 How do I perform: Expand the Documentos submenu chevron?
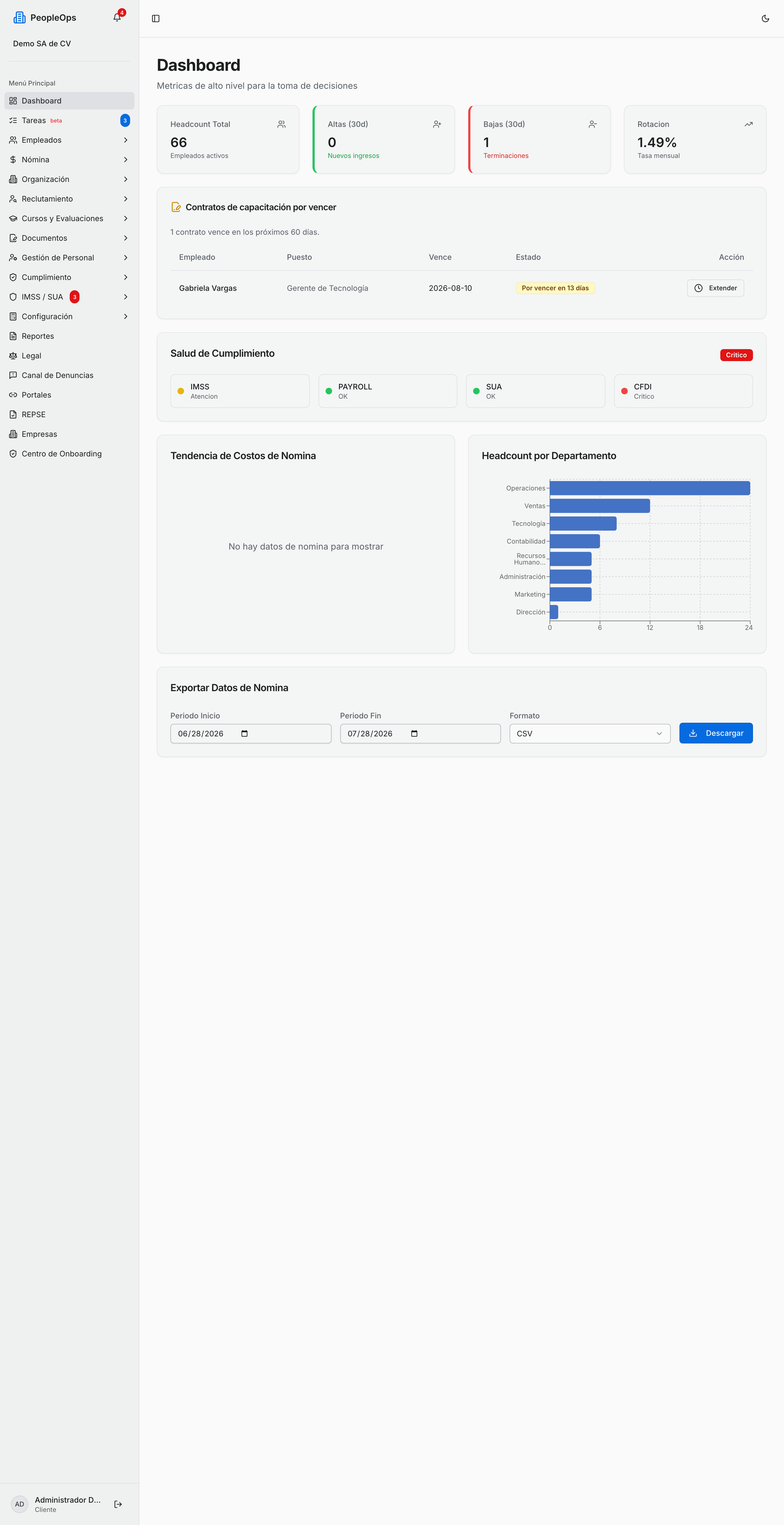(x=125, y=238)
